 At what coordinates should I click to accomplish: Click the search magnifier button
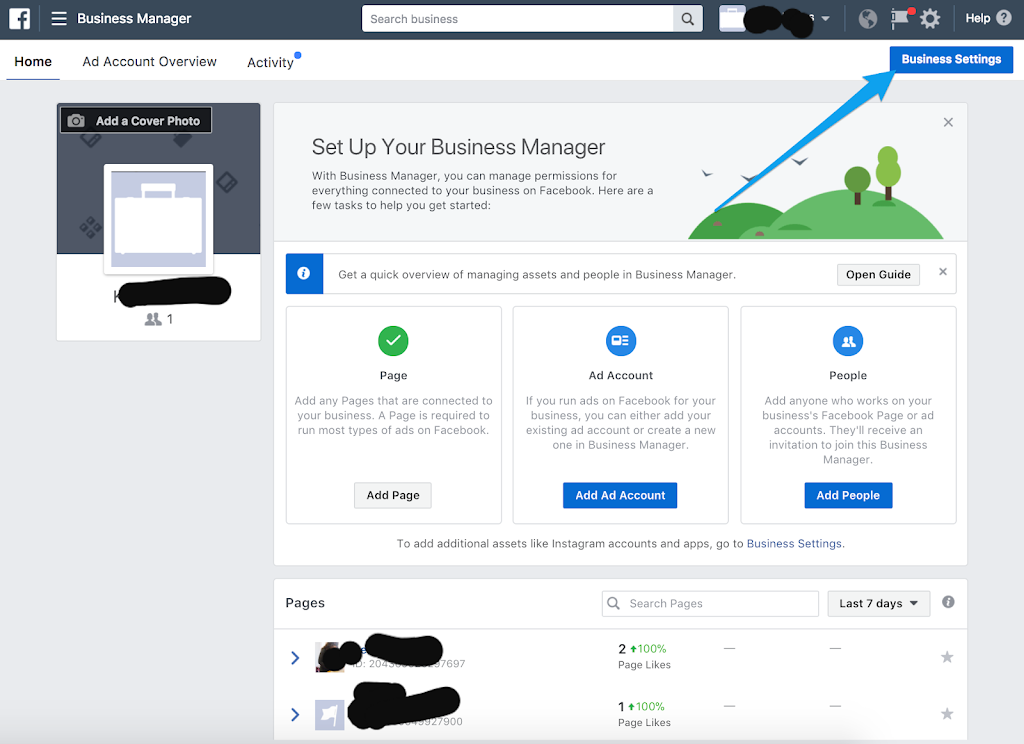tap(688, 19)
